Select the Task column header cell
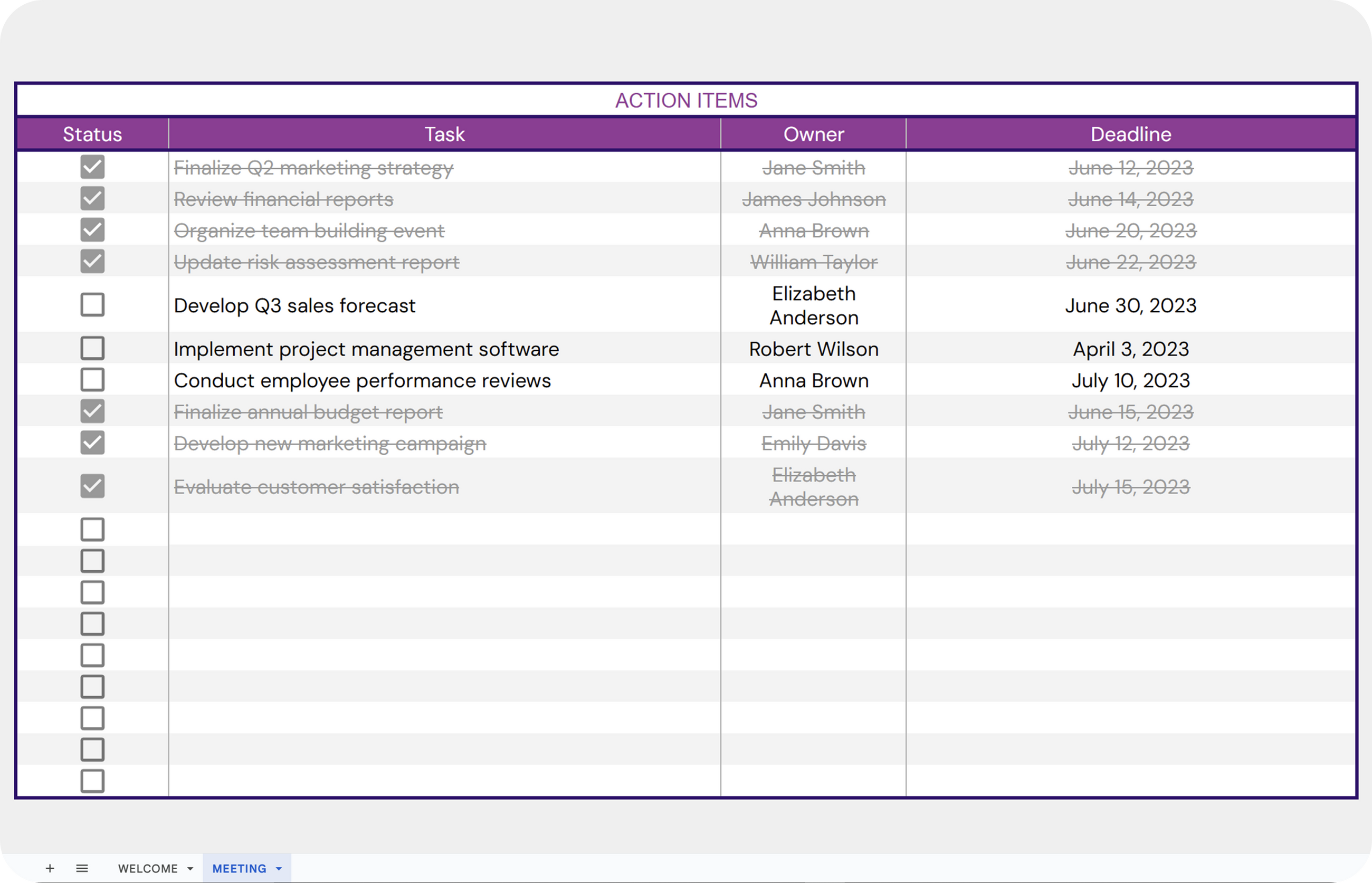Image resolution: width=1372 pixels, height=883 pixels. tap(444, 134)
